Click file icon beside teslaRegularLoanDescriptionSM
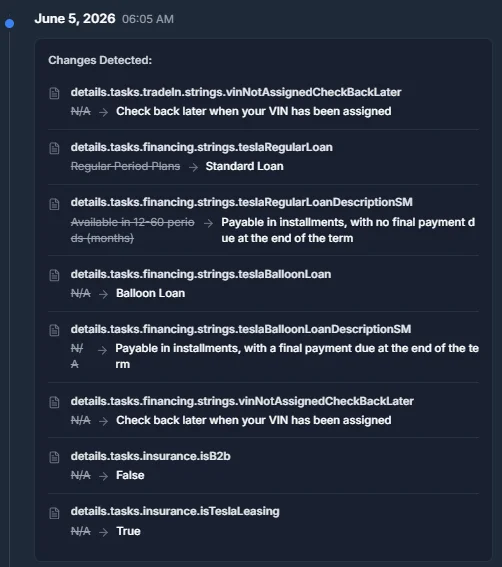502x567 pixels. tap(54, 204)
